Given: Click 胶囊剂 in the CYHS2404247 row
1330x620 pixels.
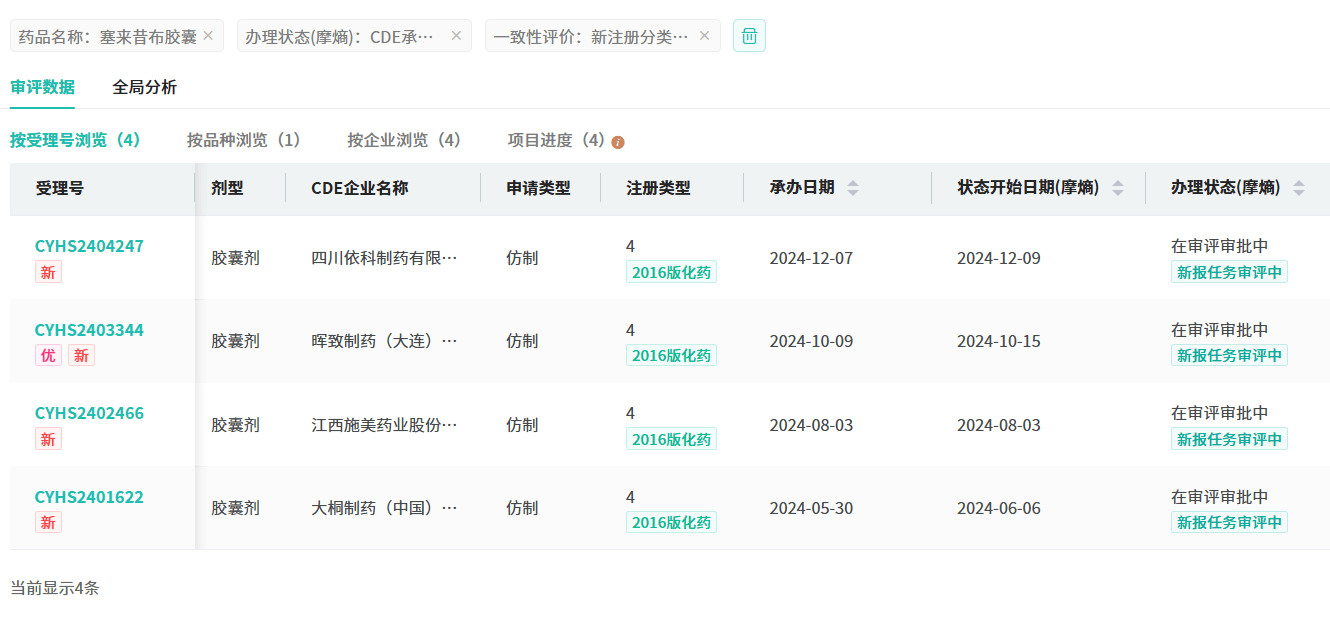Looking at the screenshot, I should click(x=235, y=258).
